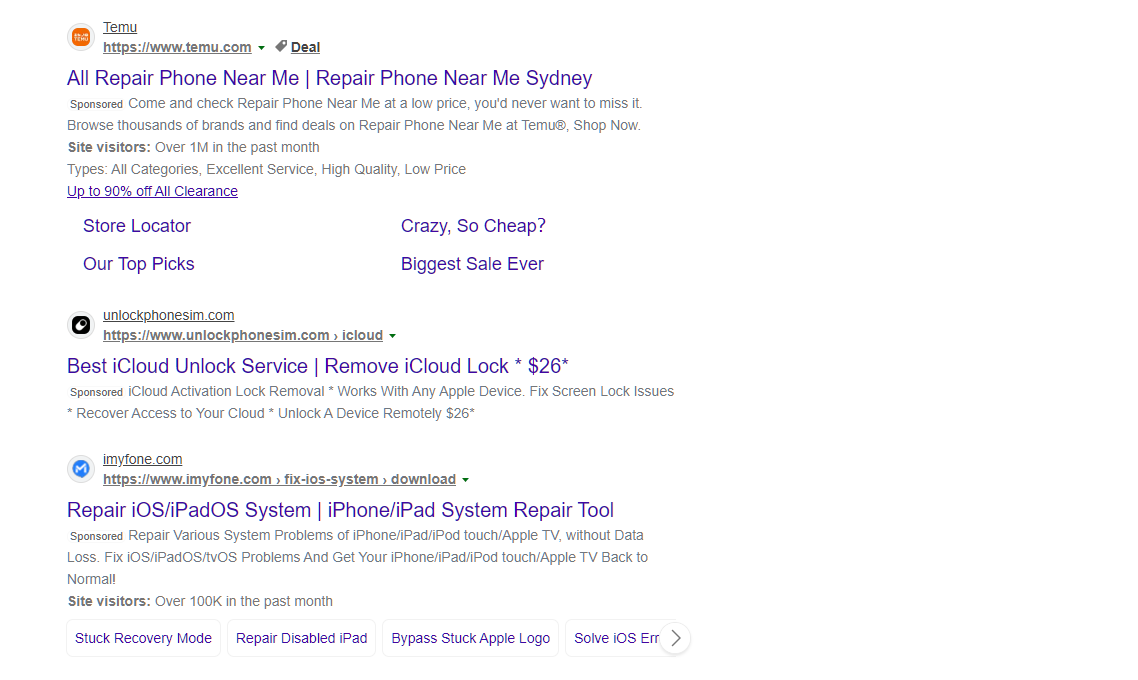1138x680 pixels.
Task: Visit "Our Top Picks" sitelink
Action: point(139,264)
